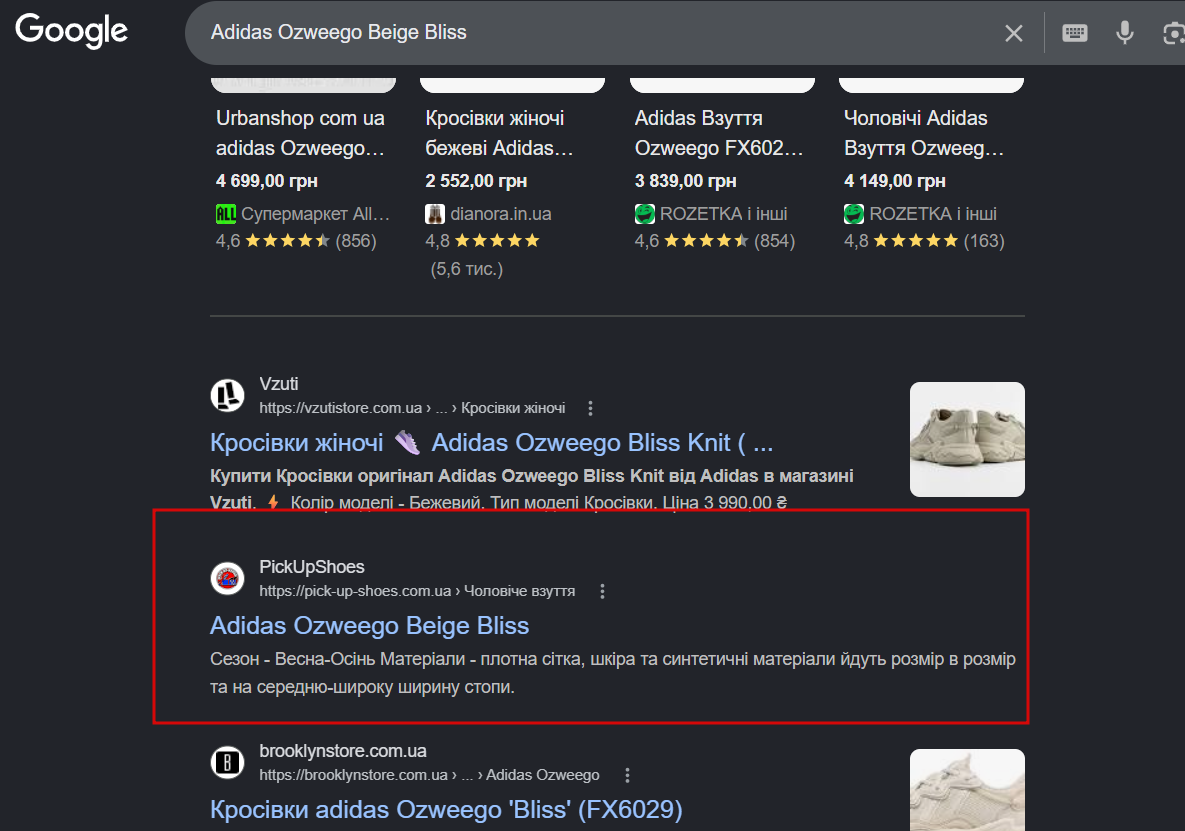Open Кросівки adidas Ozweego 'Bliss' (FX6029) link

pos(447,809)
